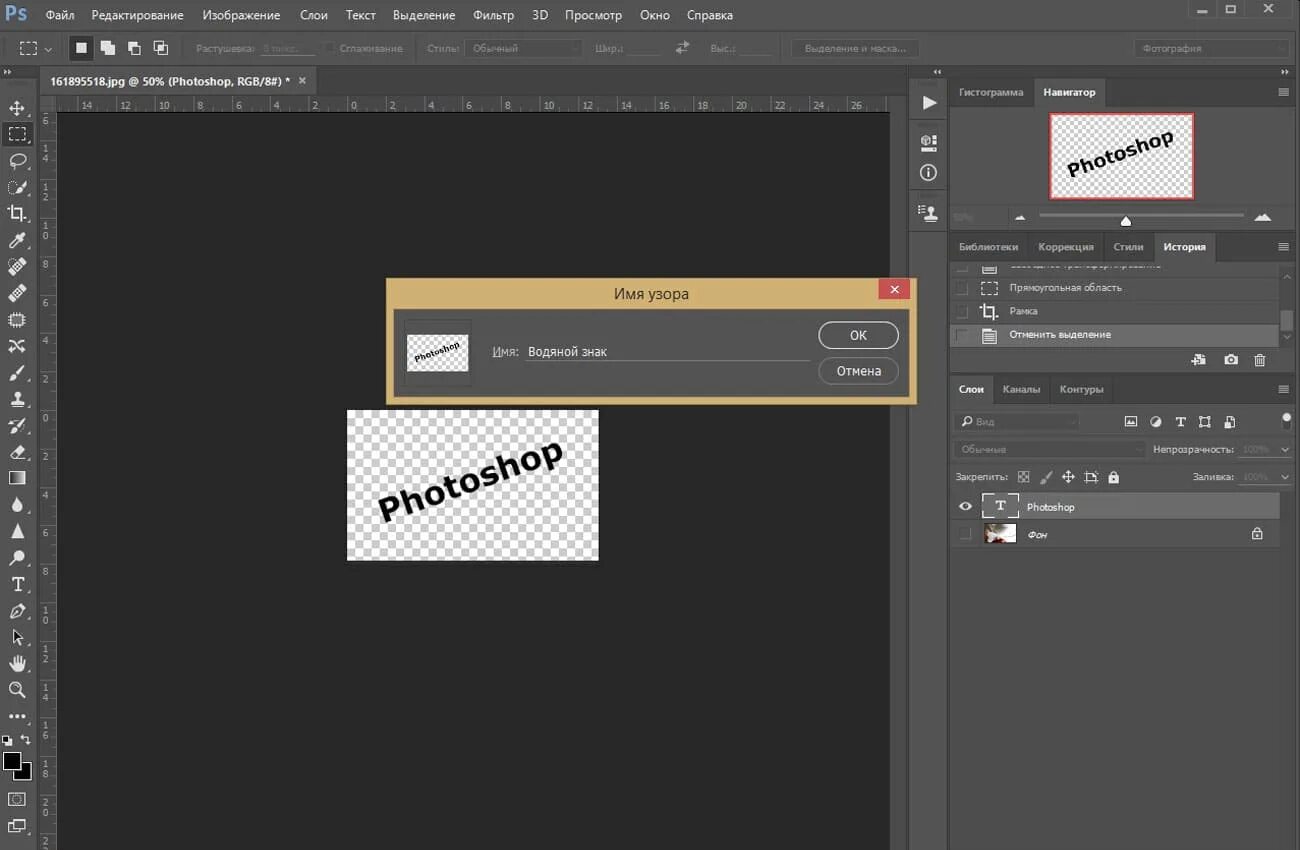
Task: Select the Crop tool in toolbar
Action: pyautogui.click(x=17, y=213)
